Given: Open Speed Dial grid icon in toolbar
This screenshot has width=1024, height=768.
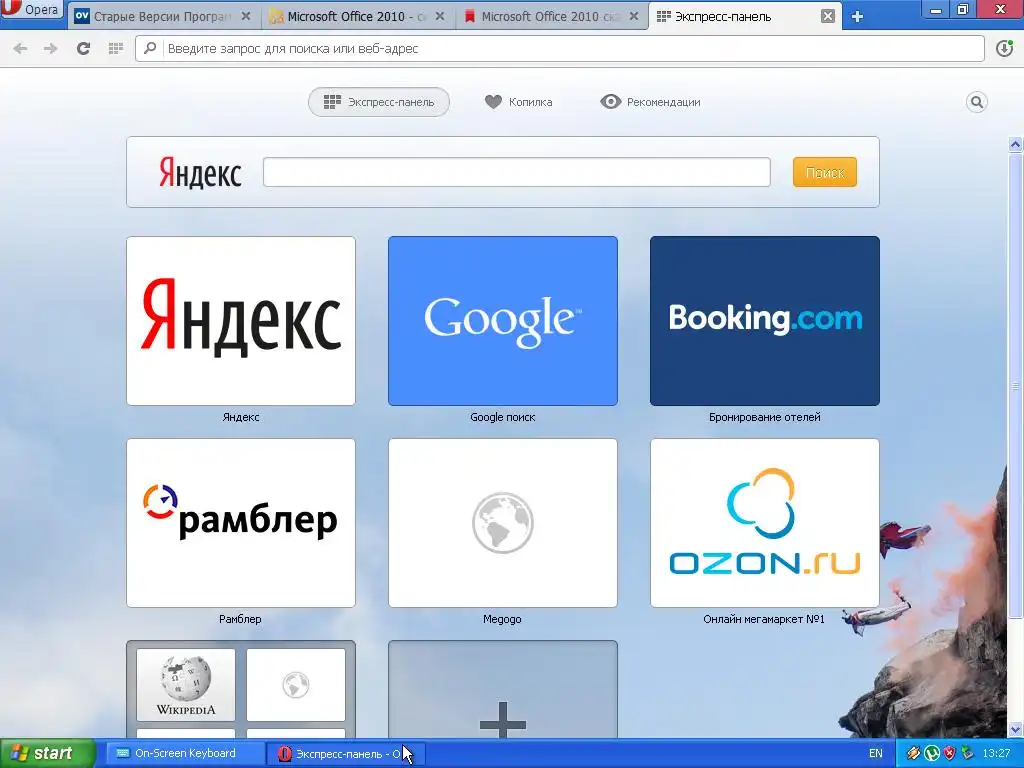Looking at the screenshot, I should click(116, 48).
